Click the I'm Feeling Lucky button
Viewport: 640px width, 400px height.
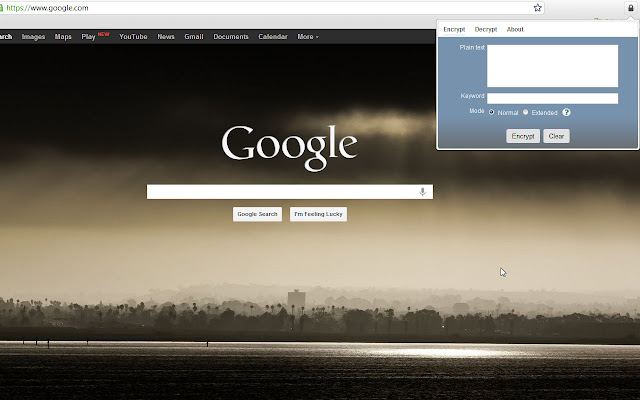tap(318, 214)
